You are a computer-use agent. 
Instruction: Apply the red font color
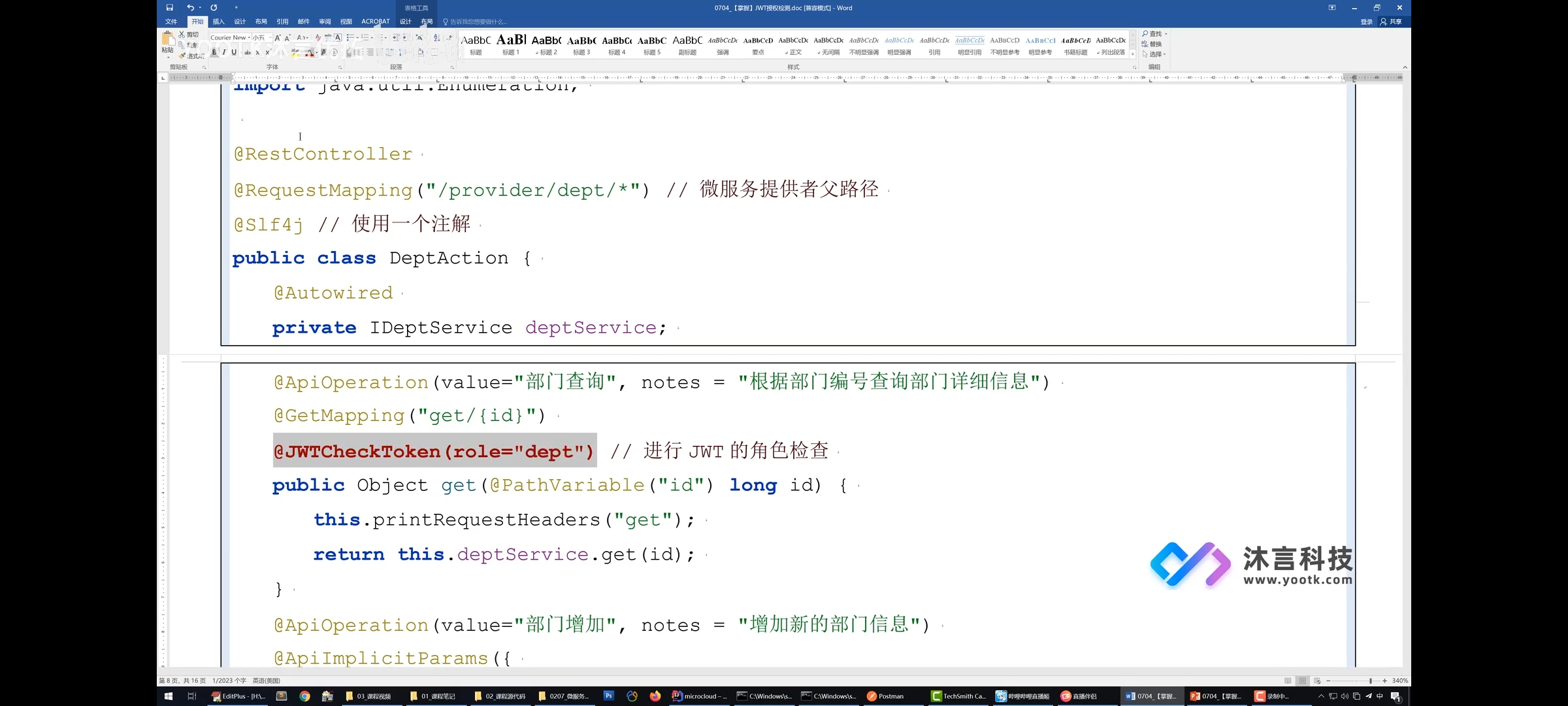[x=310, y=52]
